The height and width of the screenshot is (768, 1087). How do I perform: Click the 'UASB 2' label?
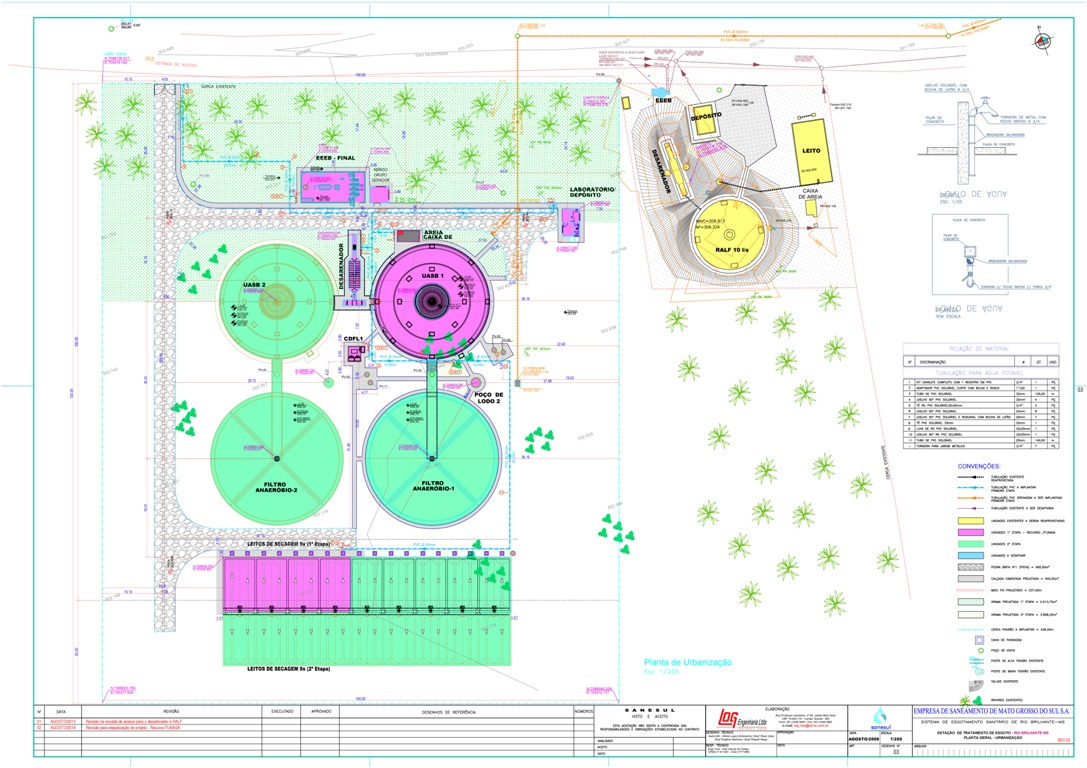click(x=253, y=286)
